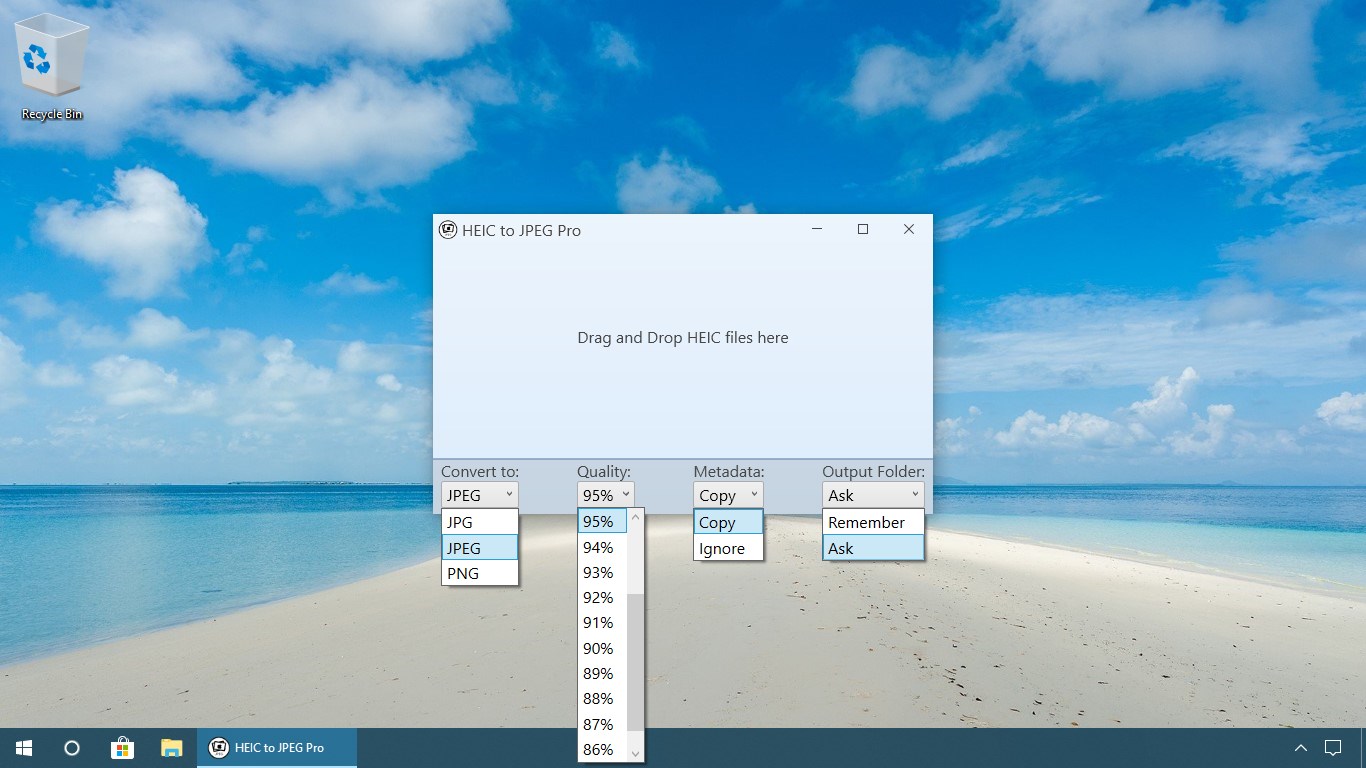Open the Recycle Bin desktop icon
The width and height of the screenshot is (1366, 768).
point(52,68)
